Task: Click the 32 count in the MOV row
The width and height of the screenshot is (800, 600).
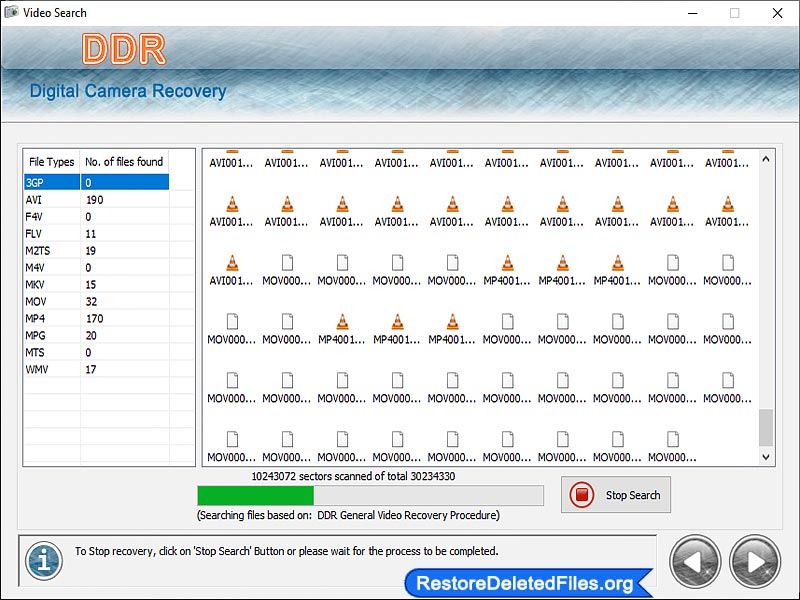Action: tap(91, 302)
